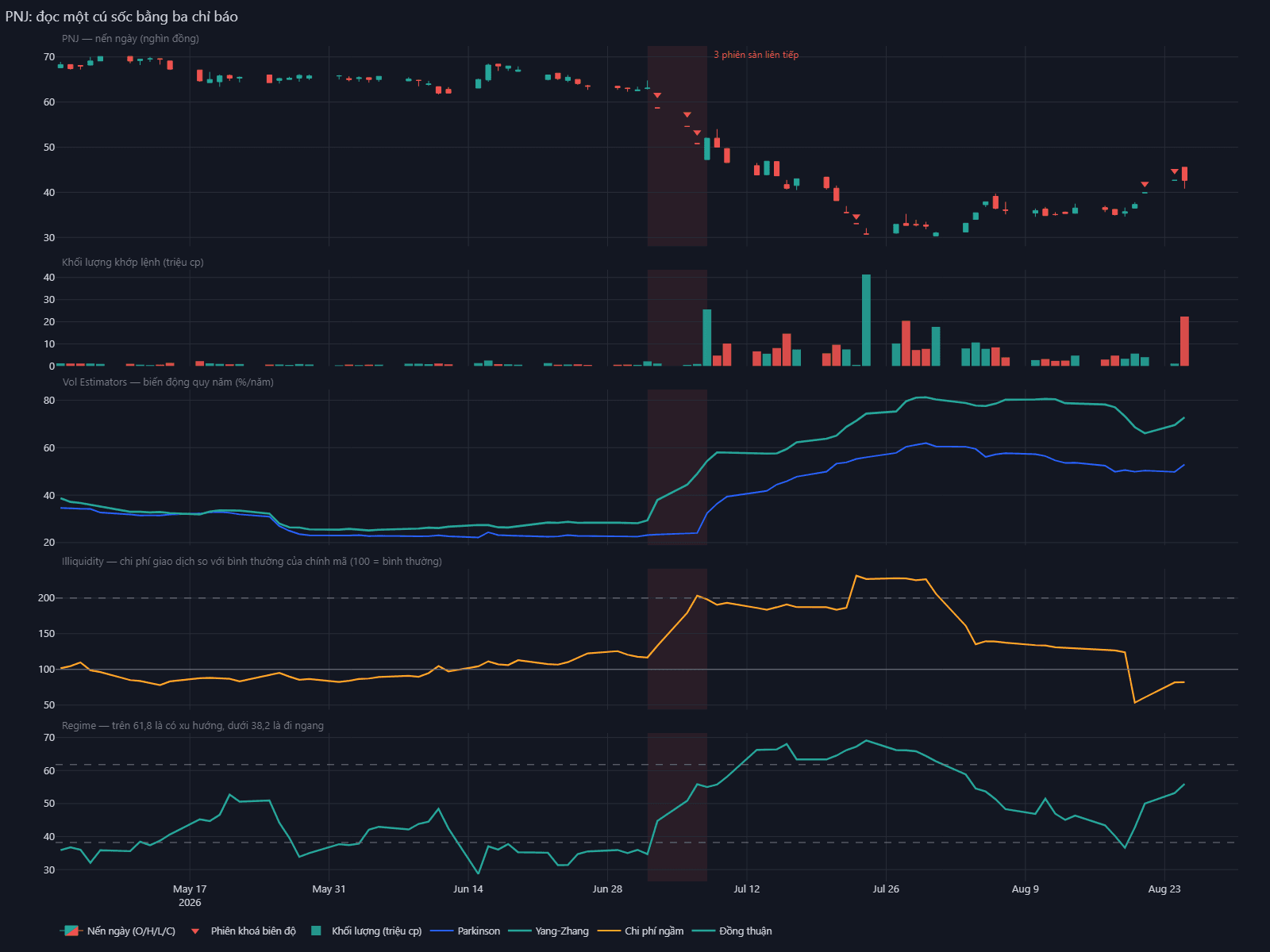This screenshot has height=952, width=1270.
Task: Toggle the Đồng thuận legend entry
Action: click(x=732, y=931)
